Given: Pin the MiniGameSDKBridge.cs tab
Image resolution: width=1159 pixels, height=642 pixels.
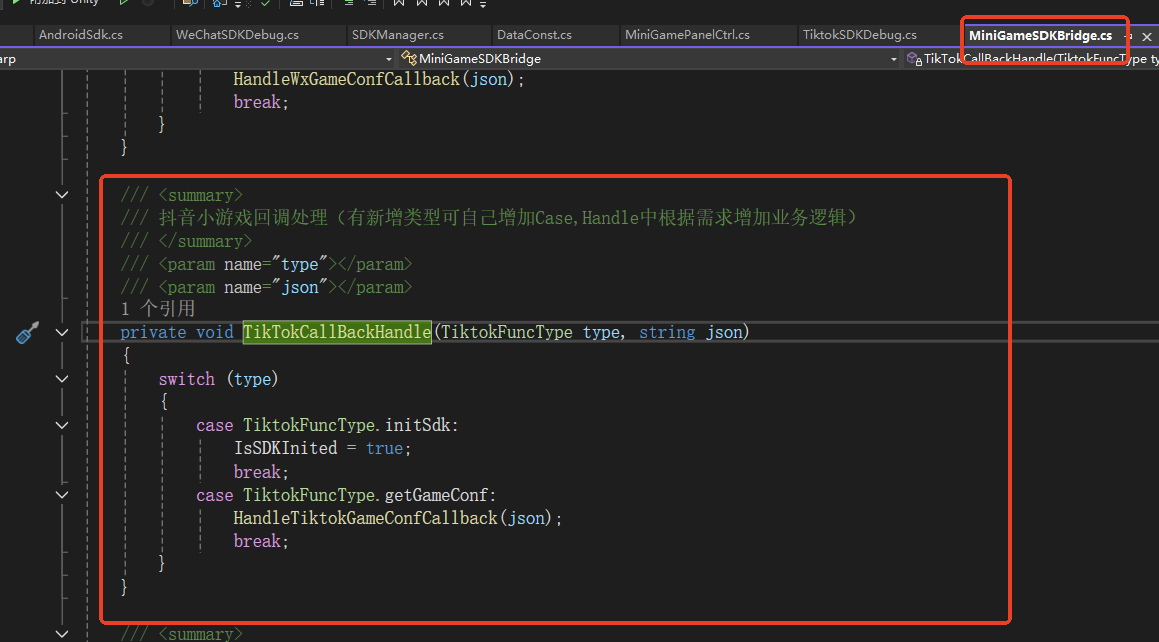Looking at the screenshot, I should tap(1128, 36).
